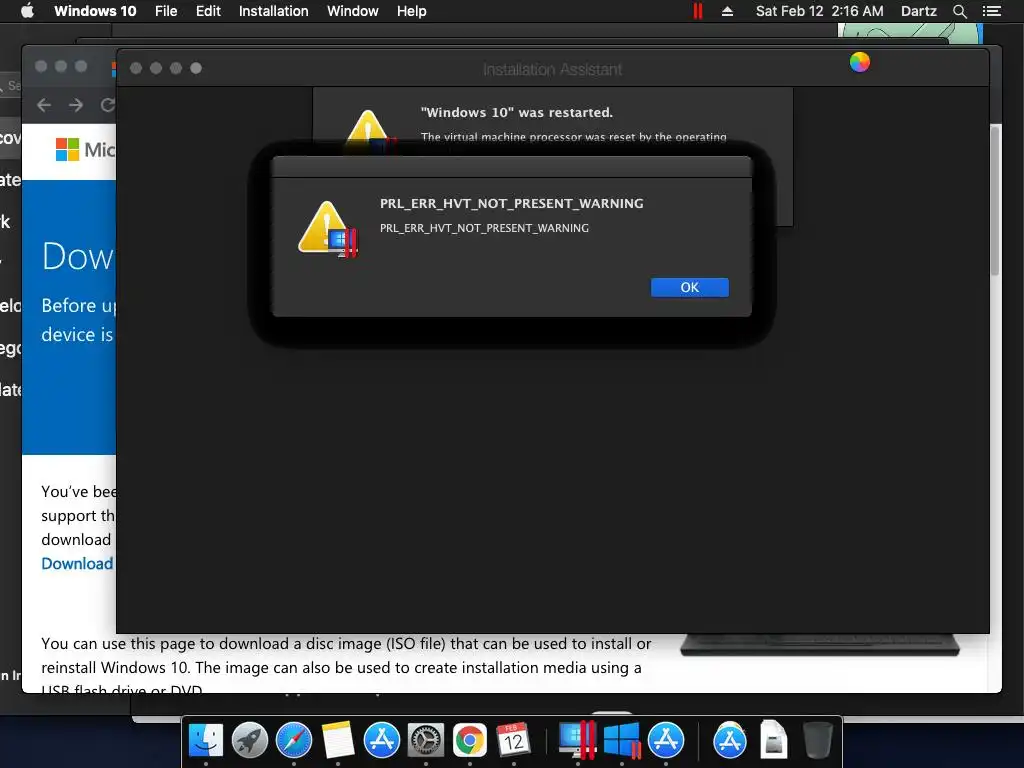Click the colorful wheel icon in Installation Assistant

859,62
